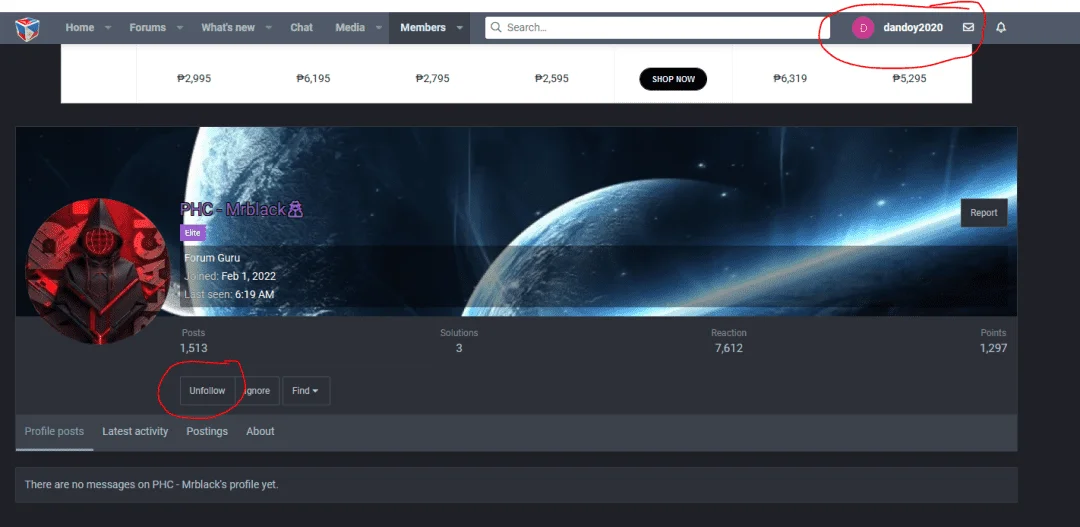Click the dandoy2020 avatar circle
Screen dimensions: 1080x527
tap(863, 28)
